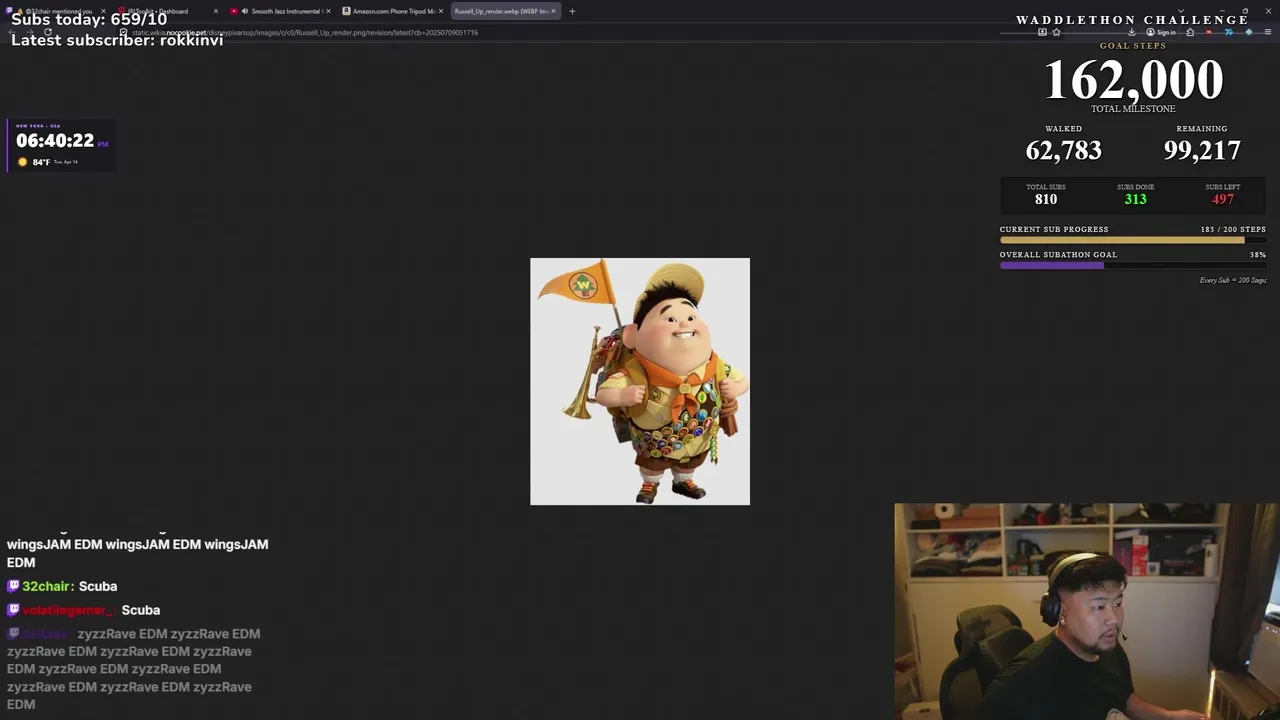Click the current sub progress bar
The width and height of the screenshot is (1280, 720).
(1132, 240)
